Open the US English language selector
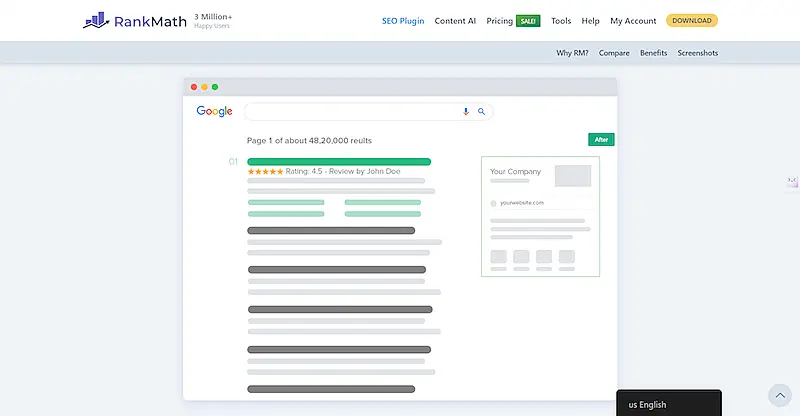Image resolution: width=800 pixels, height=416 pixels. [x=668, y=404]
